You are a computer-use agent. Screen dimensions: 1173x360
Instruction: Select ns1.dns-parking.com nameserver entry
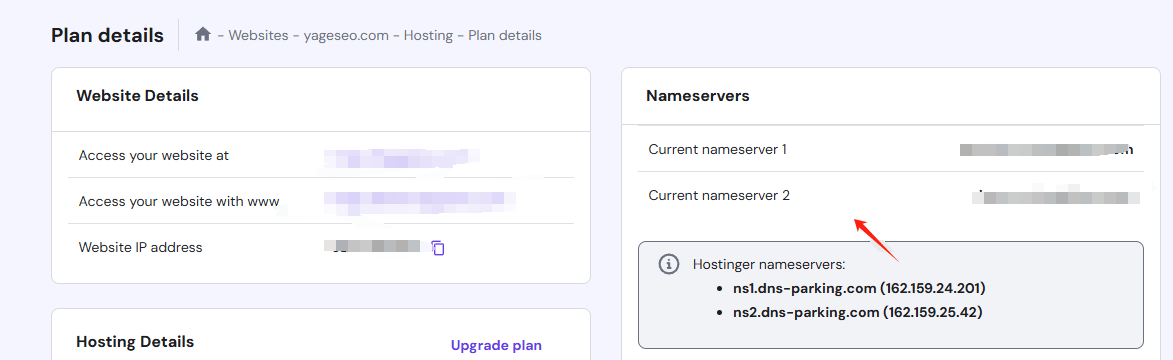[x=859, y=288]
